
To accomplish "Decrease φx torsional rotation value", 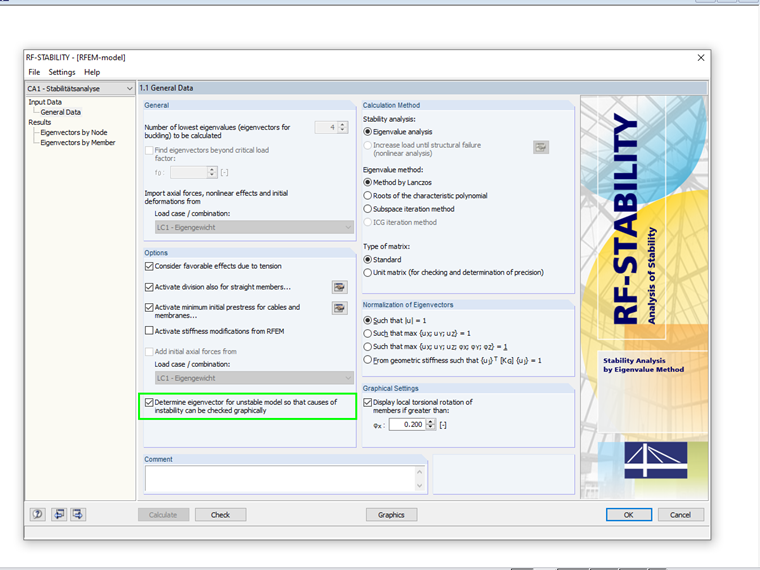I will point(430,428).
